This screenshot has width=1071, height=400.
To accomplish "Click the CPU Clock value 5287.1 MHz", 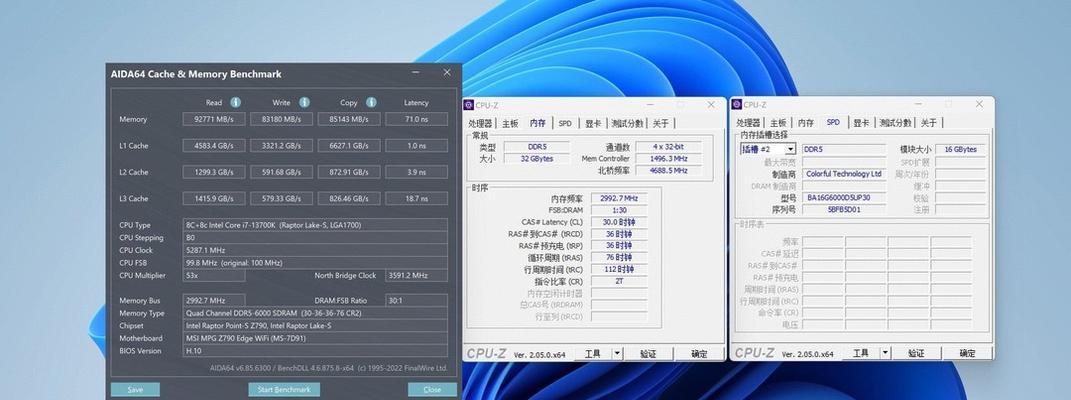I will (x=316, y=250).
